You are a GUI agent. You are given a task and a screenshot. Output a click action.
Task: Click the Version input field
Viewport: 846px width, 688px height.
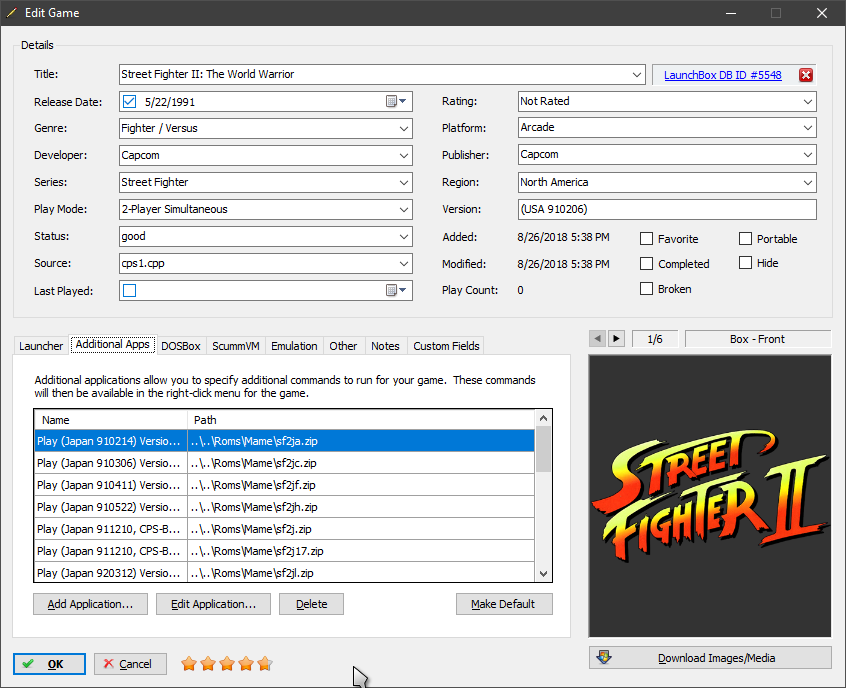pyautogui.click(x=667, y=209)
